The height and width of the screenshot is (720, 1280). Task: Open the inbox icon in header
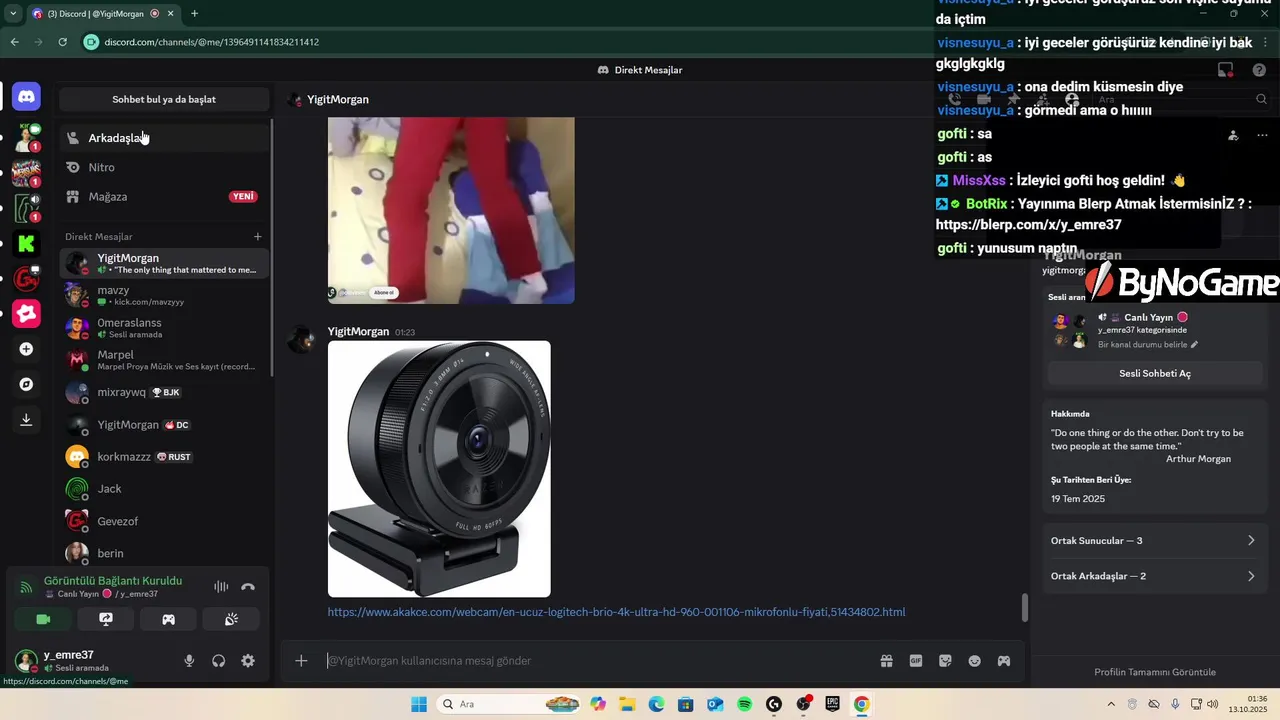pos(1225,70)
